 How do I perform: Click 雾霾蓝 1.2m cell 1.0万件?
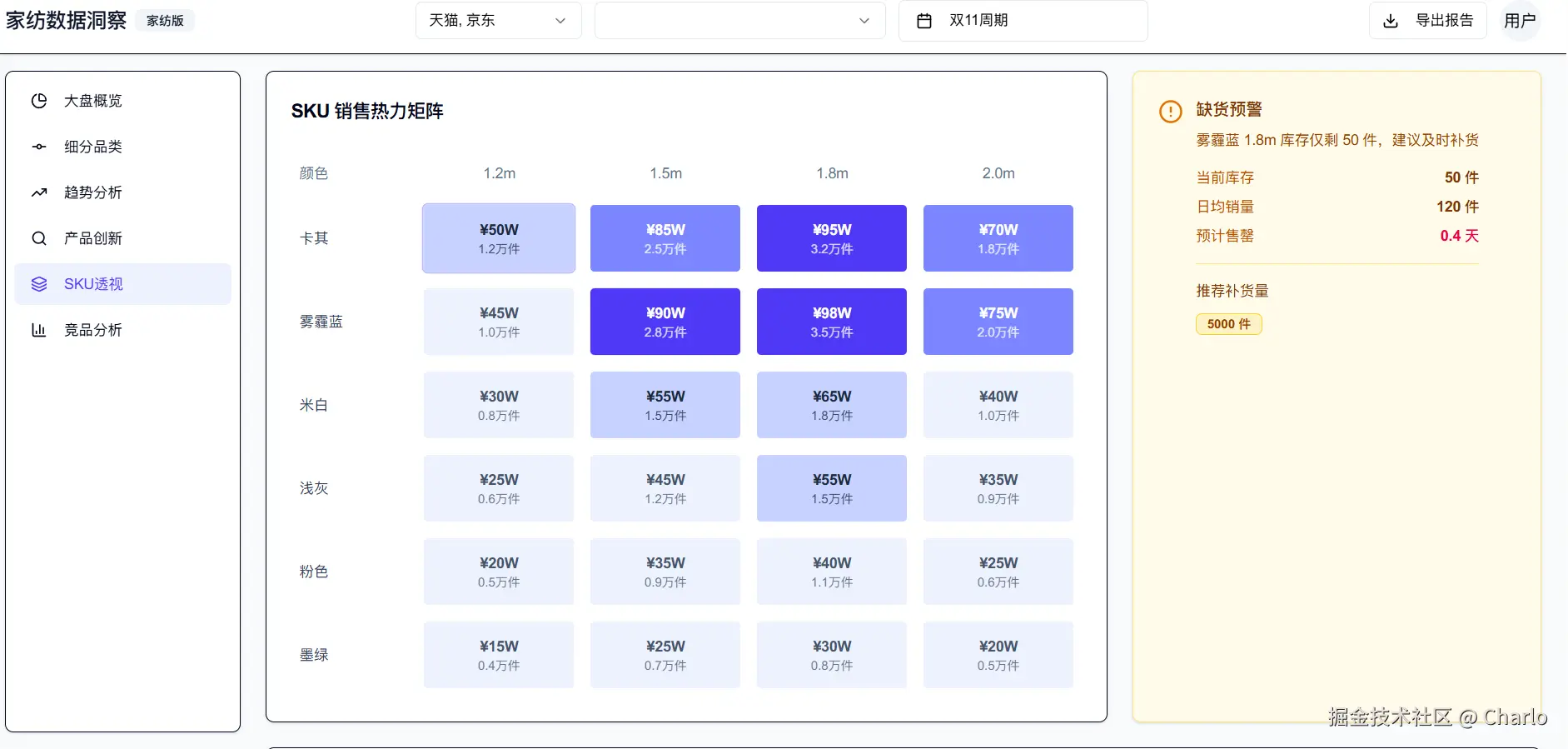499,322
